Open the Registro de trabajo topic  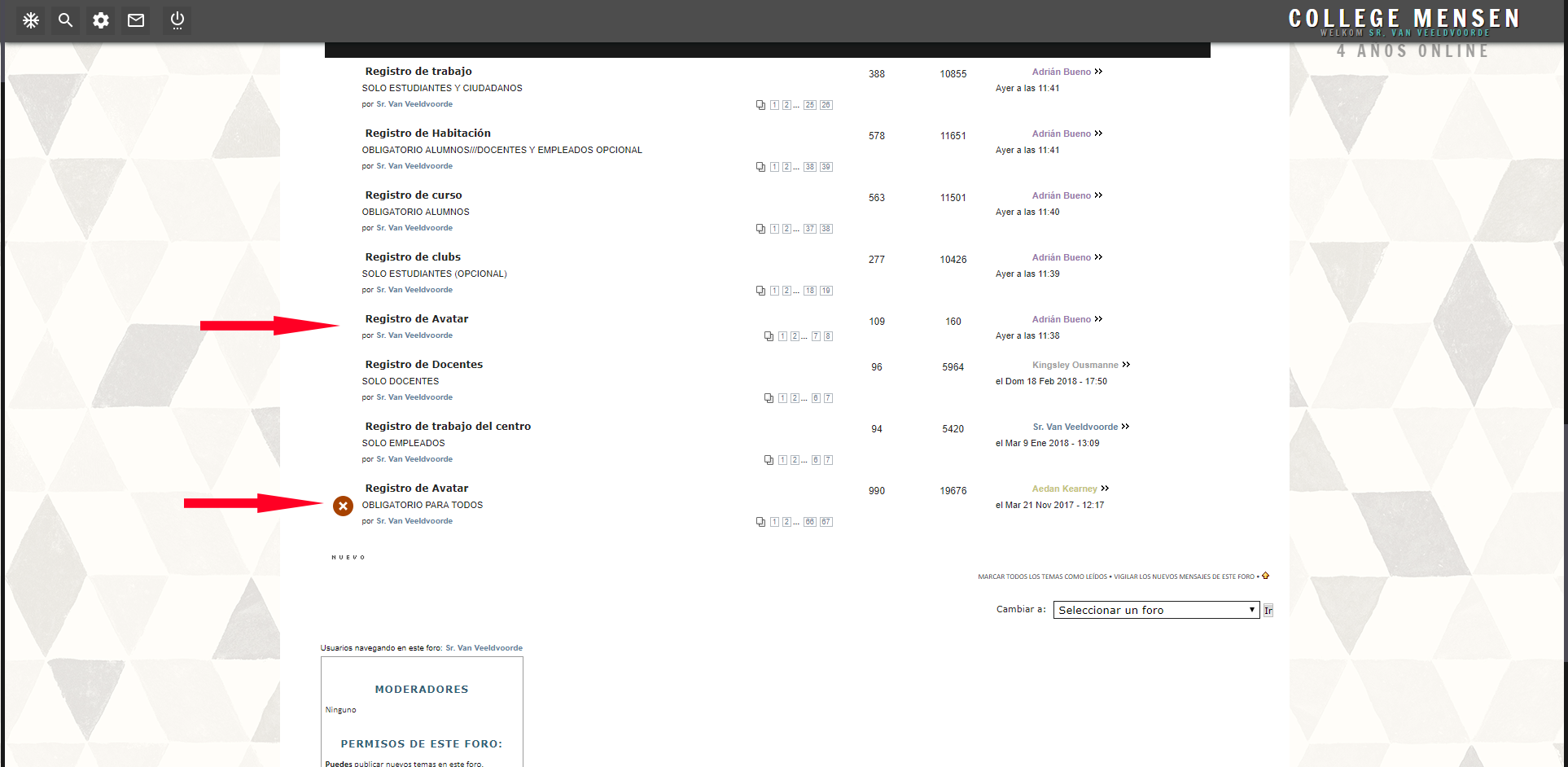coord(418,72)
